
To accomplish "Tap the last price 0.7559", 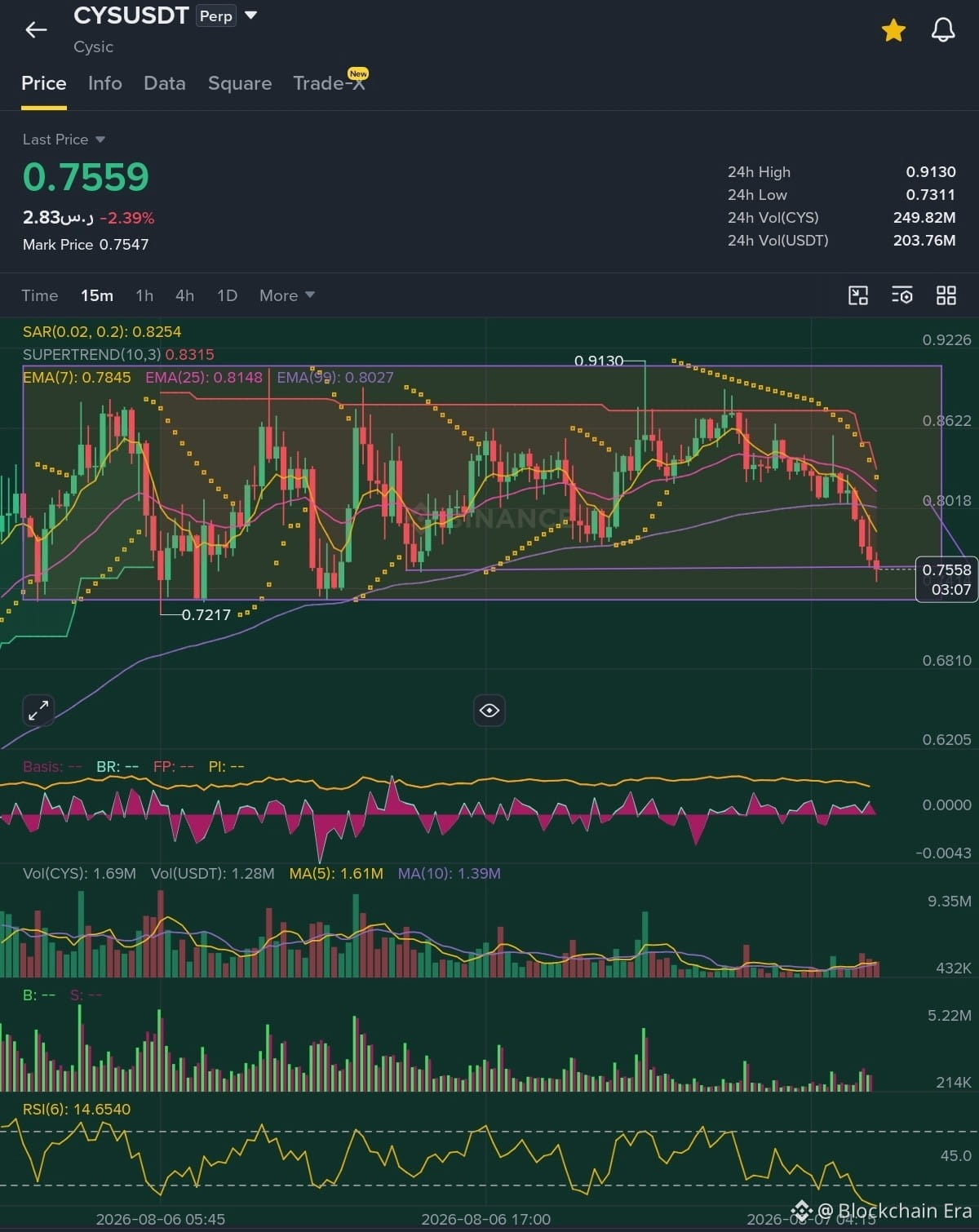I will pos(86,177).
